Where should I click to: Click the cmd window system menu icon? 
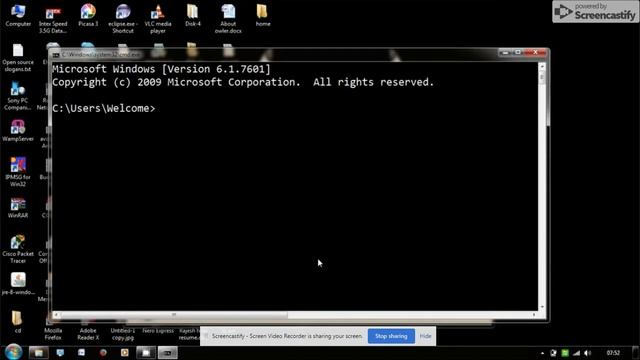coord(56,54)
